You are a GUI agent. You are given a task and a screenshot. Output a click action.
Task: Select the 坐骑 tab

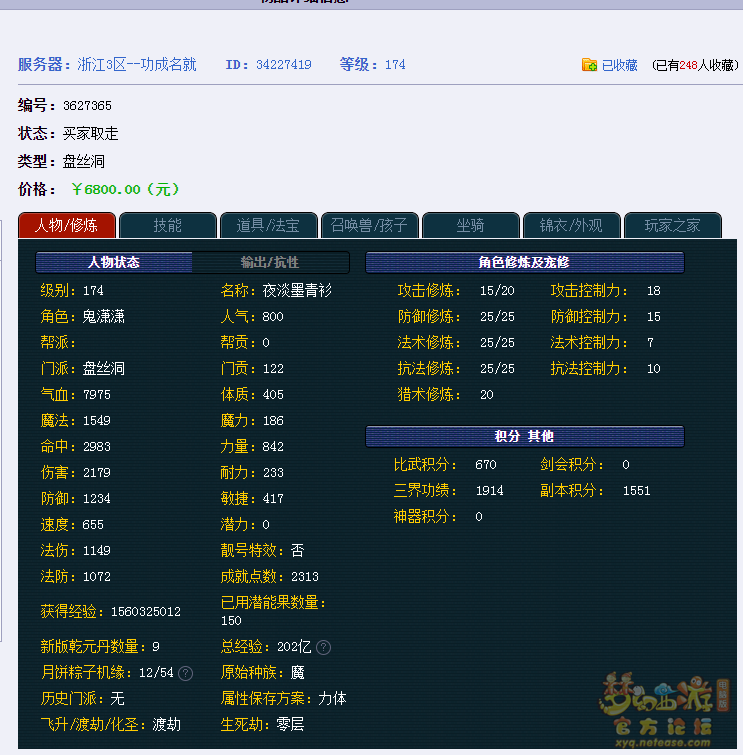tap(470, 225)
